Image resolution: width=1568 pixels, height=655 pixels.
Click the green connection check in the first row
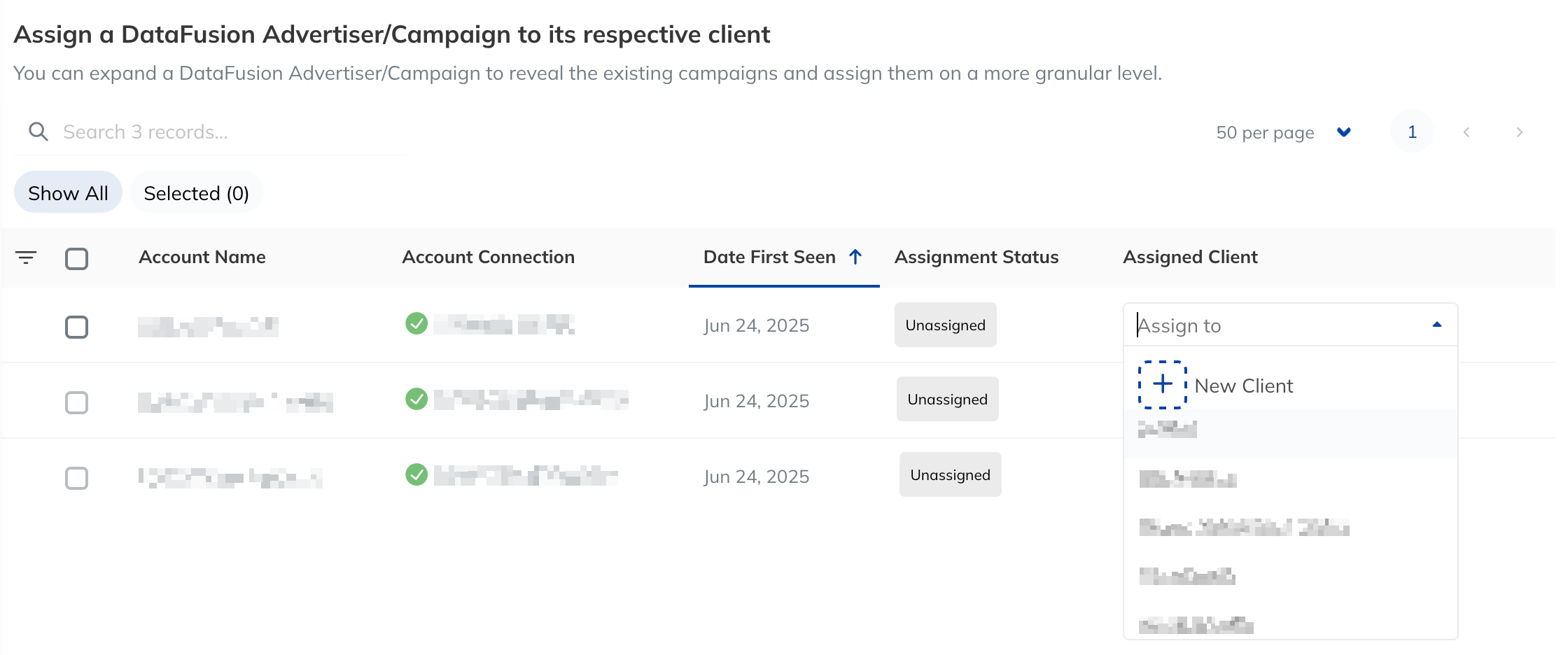[x=416, y=323]
